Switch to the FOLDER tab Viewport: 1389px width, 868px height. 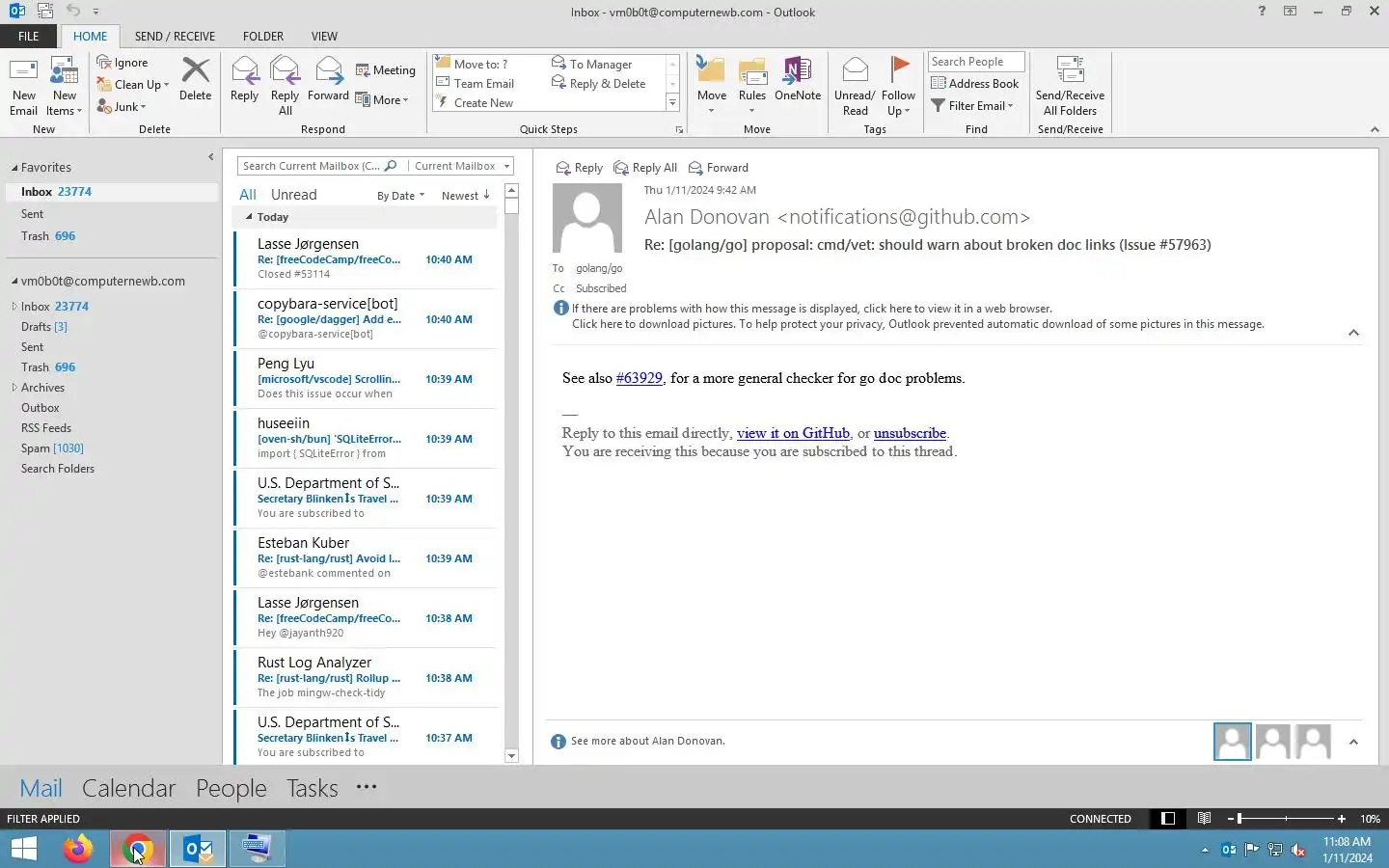[x=263, y=36]
